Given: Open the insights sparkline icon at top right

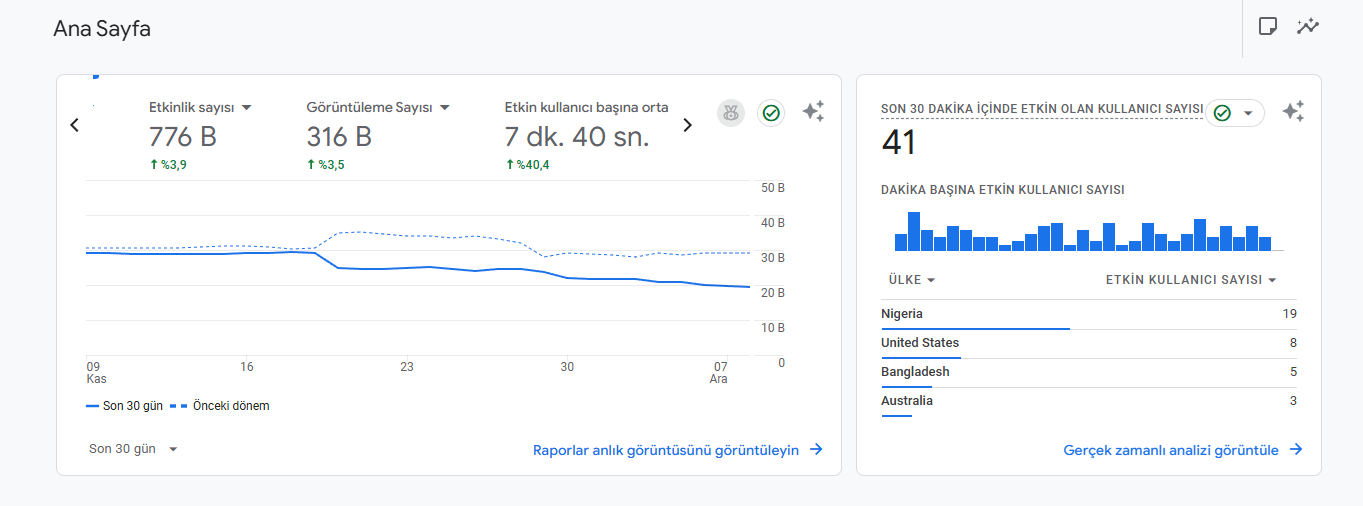Looking at the screenshot, I should [x=1308, y=26].
